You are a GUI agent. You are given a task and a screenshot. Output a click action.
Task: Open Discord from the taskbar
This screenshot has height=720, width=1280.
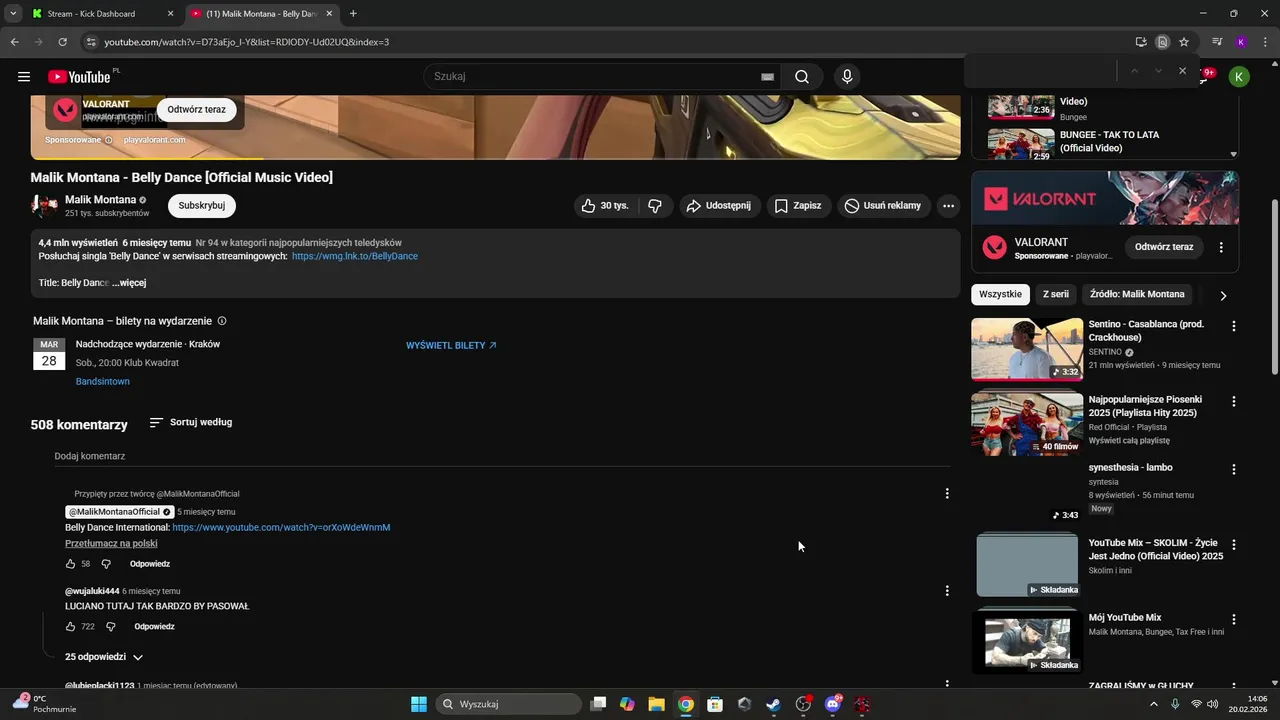(x=832, y=704)
